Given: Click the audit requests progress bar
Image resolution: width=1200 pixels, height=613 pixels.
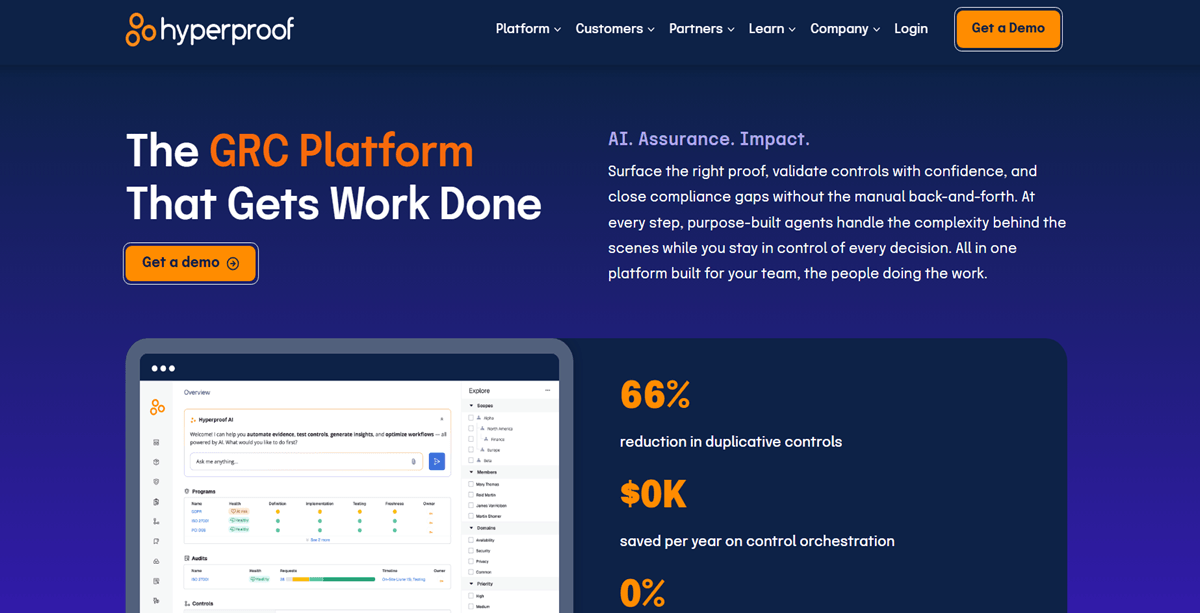Looking at the screenshot, I should point(330,579).
